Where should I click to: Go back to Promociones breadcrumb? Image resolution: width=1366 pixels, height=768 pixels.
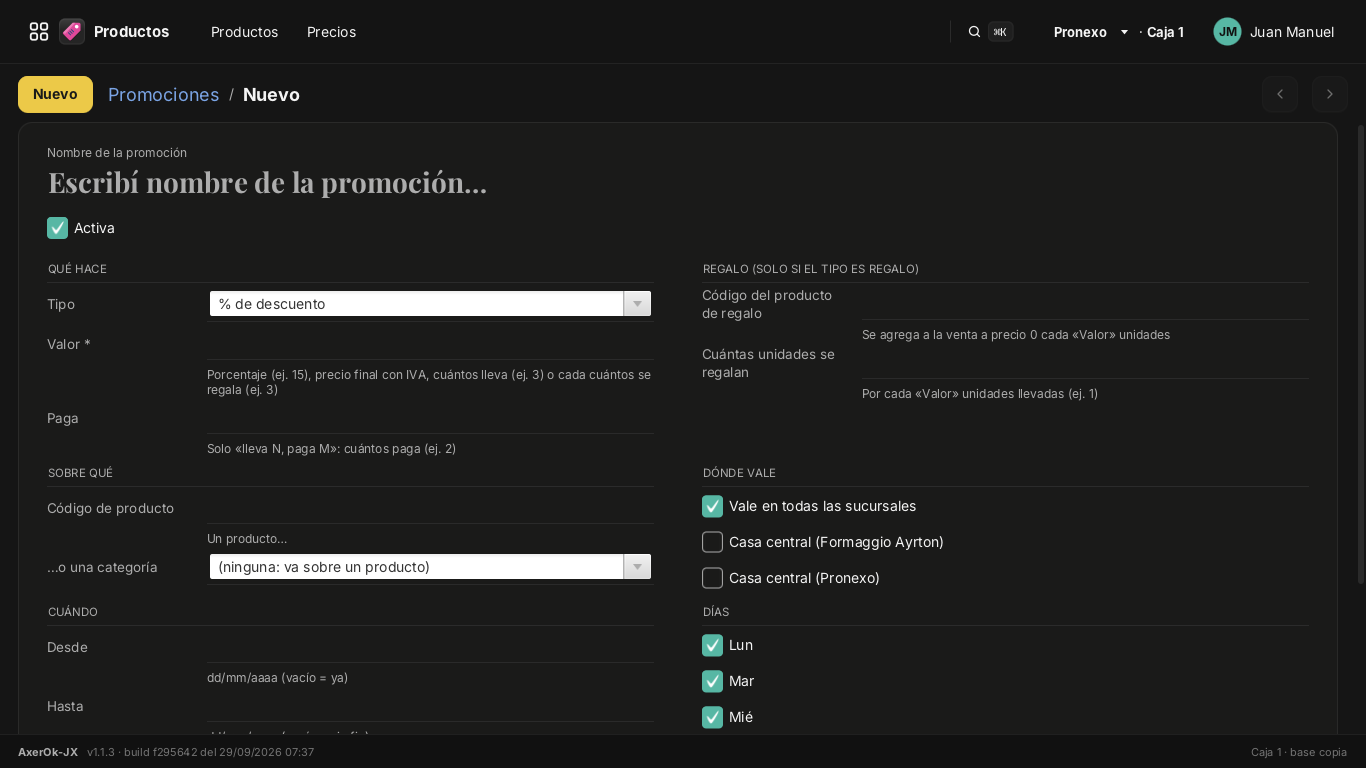[163, 94]
